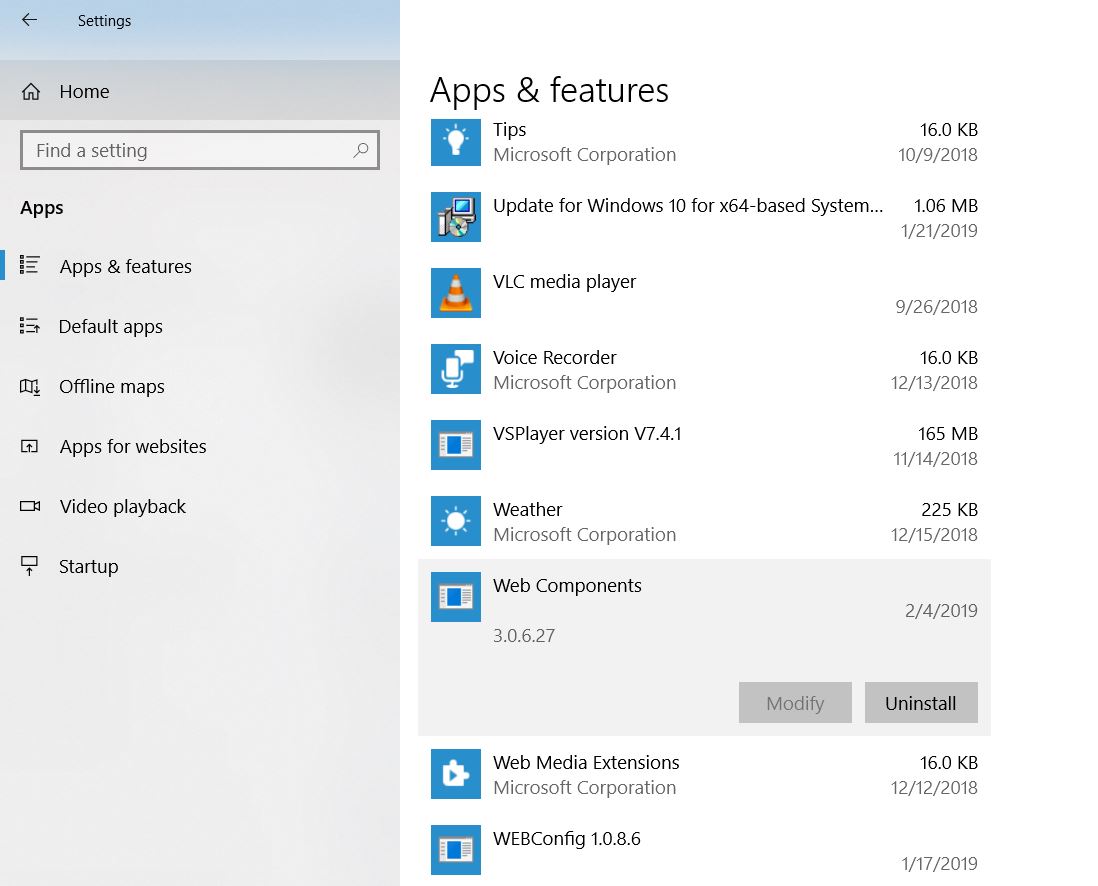Screen dimensions: 1098x886
Task: Open the Apps & features page
Action: coord(200,266)
